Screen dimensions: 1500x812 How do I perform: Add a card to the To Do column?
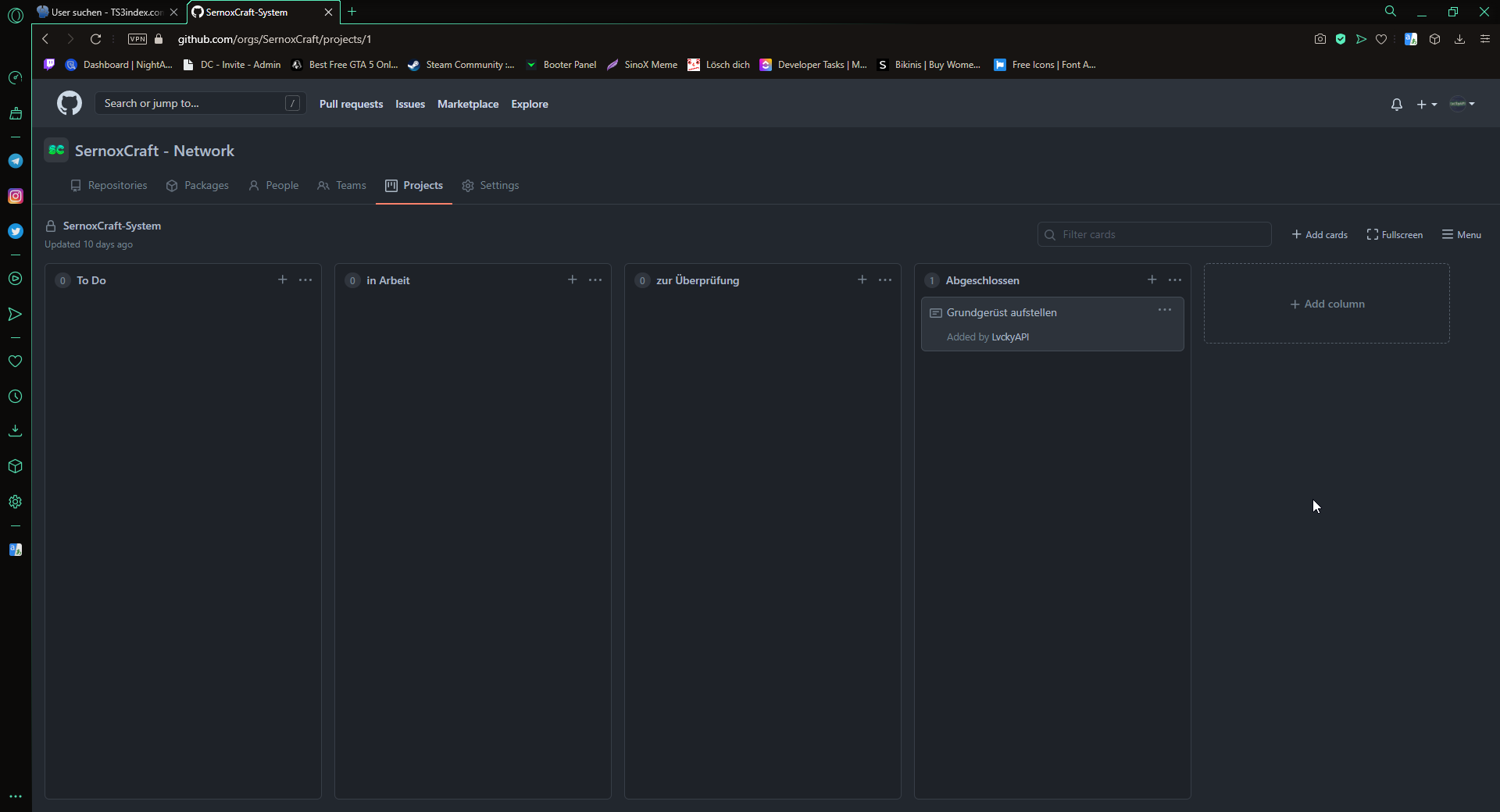[x=282, y=280]
